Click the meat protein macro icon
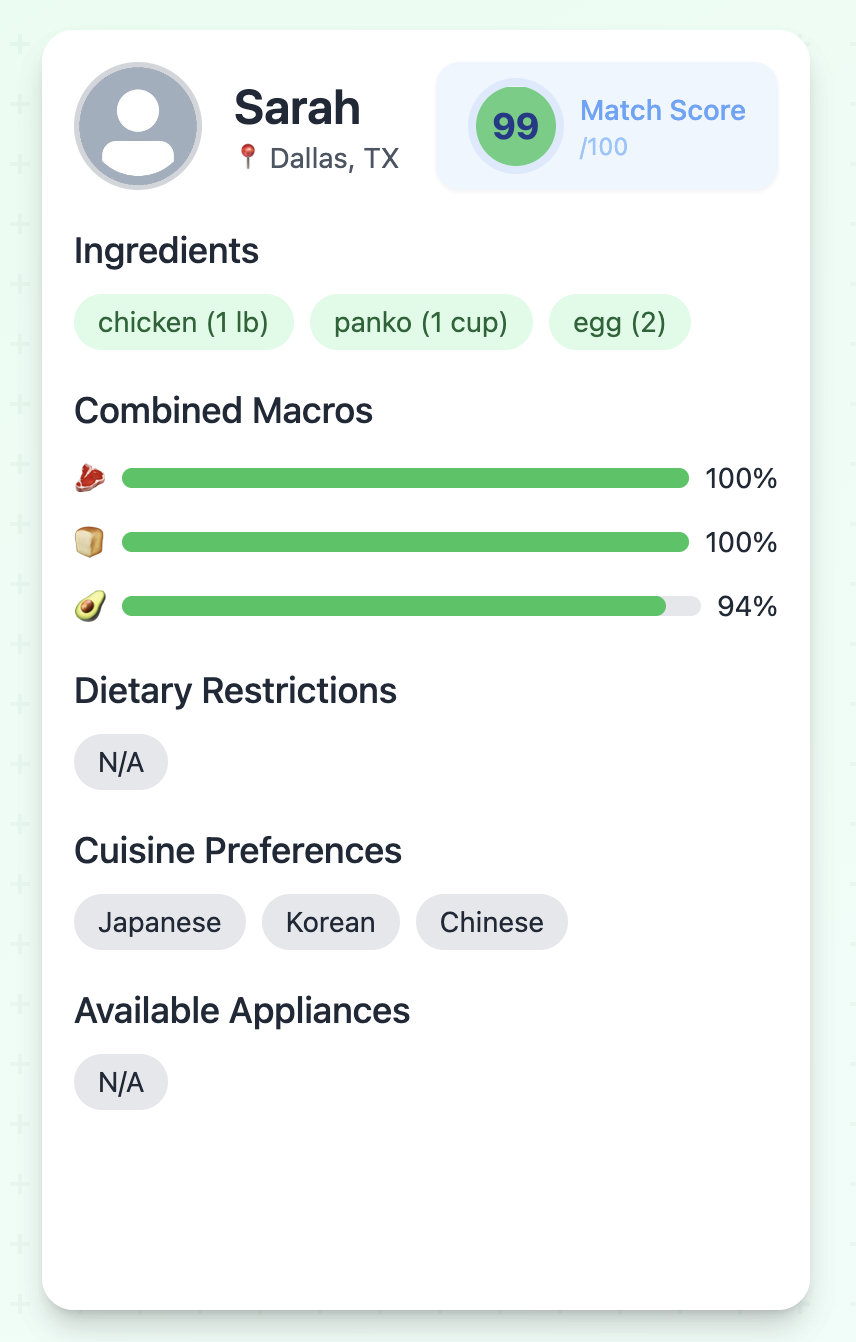This screenshot has height=1342, width=856. 90,478
